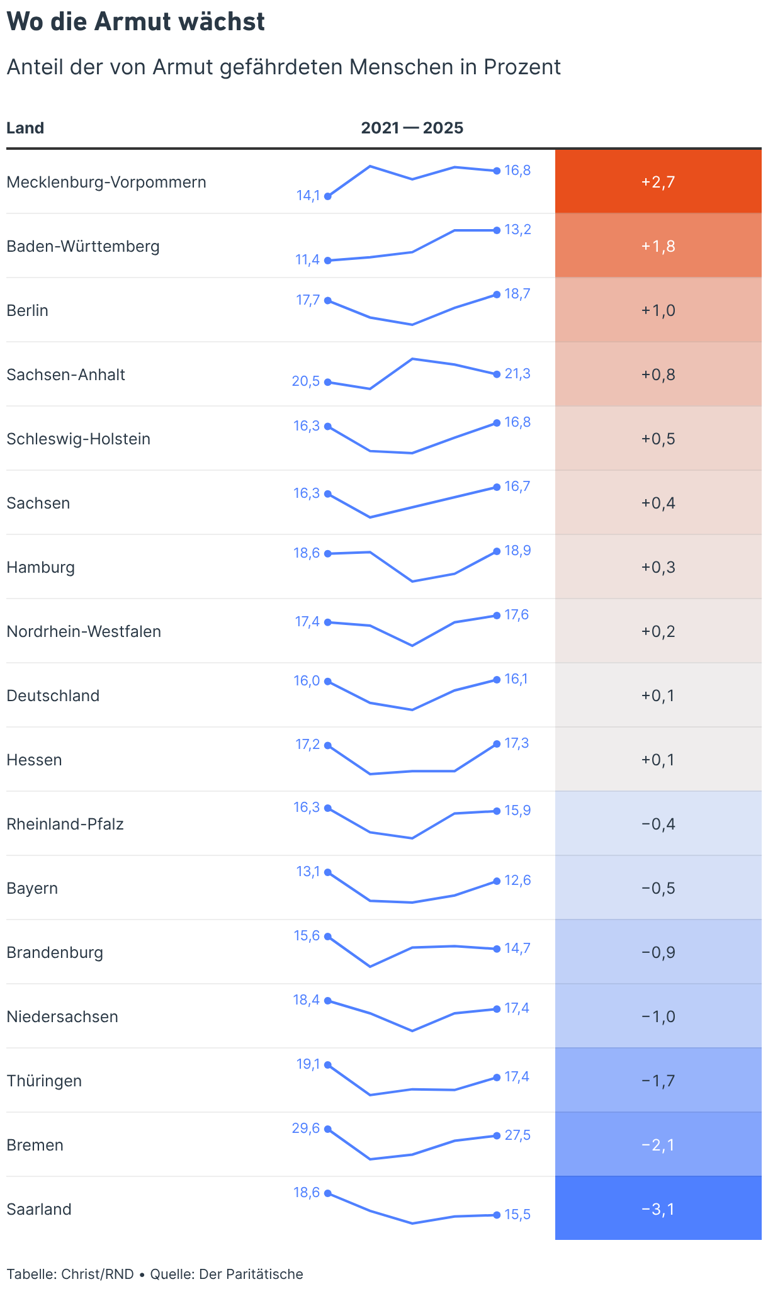Click the Berlin row label
The width and height of the screenshot is (768, 1289).
point(27,310)
